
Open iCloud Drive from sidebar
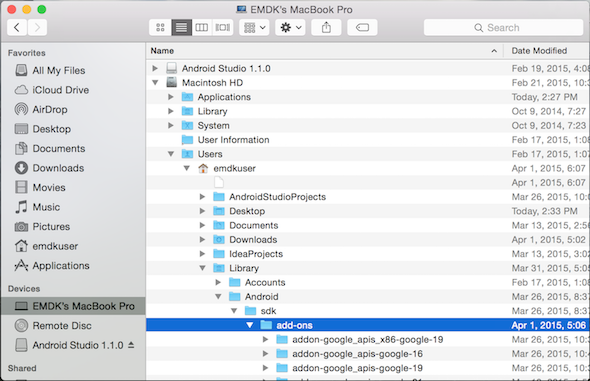coord(52,90)
